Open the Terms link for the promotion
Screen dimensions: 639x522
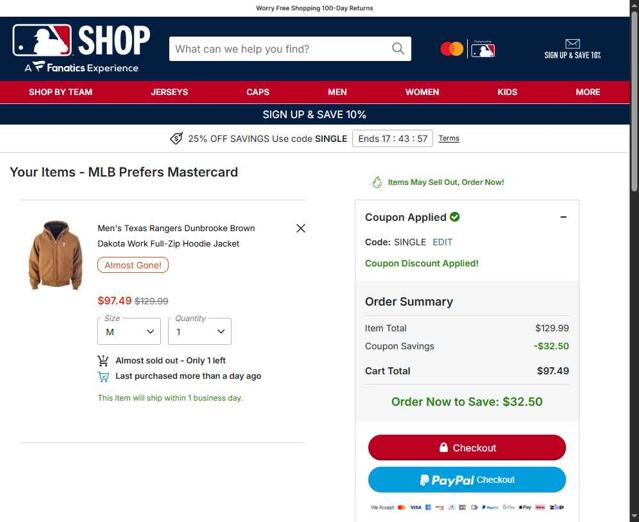click(x=449, y=139)
